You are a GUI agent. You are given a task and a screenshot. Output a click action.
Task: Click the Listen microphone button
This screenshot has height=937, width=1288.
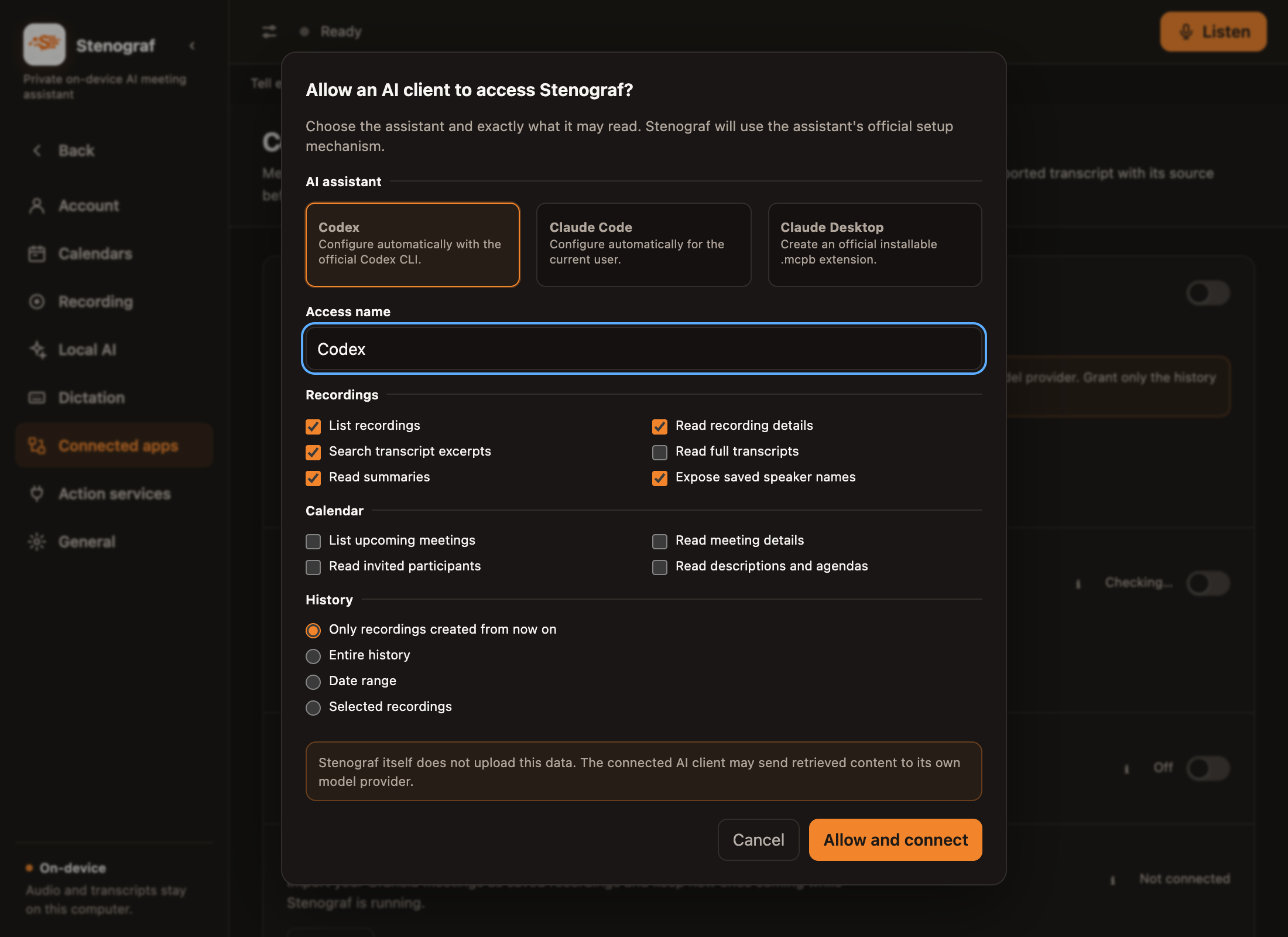point(1213,32)
